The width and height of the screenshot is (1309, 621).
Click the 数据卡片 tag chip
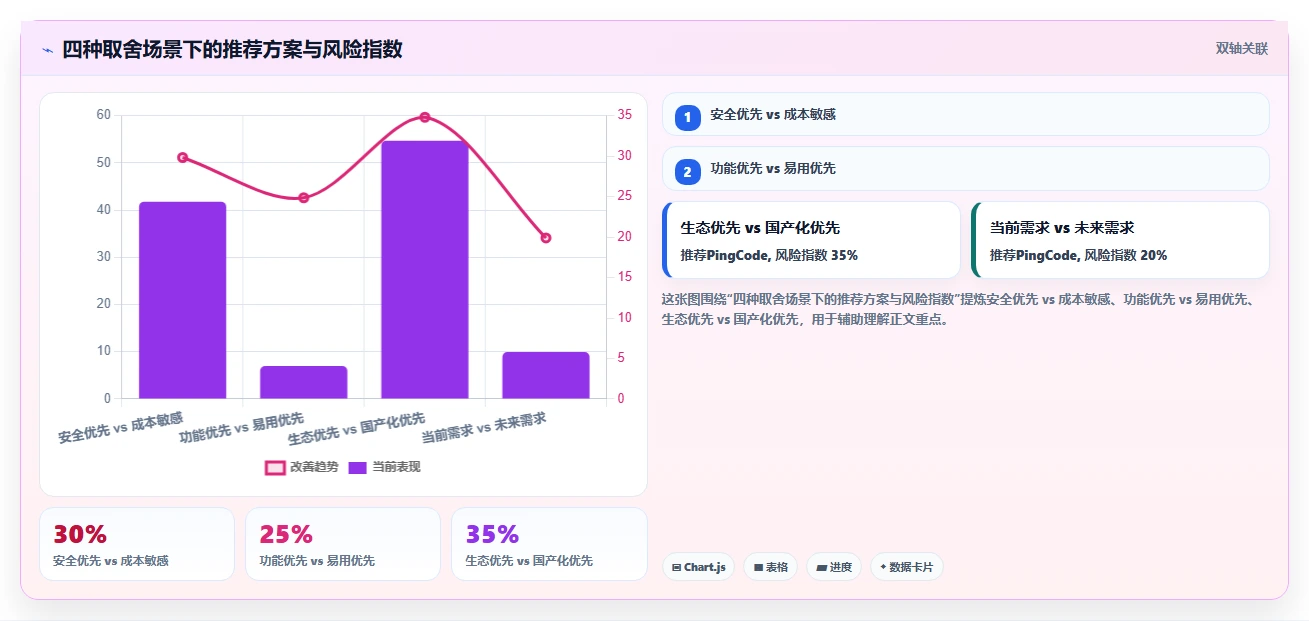(906, 567)
